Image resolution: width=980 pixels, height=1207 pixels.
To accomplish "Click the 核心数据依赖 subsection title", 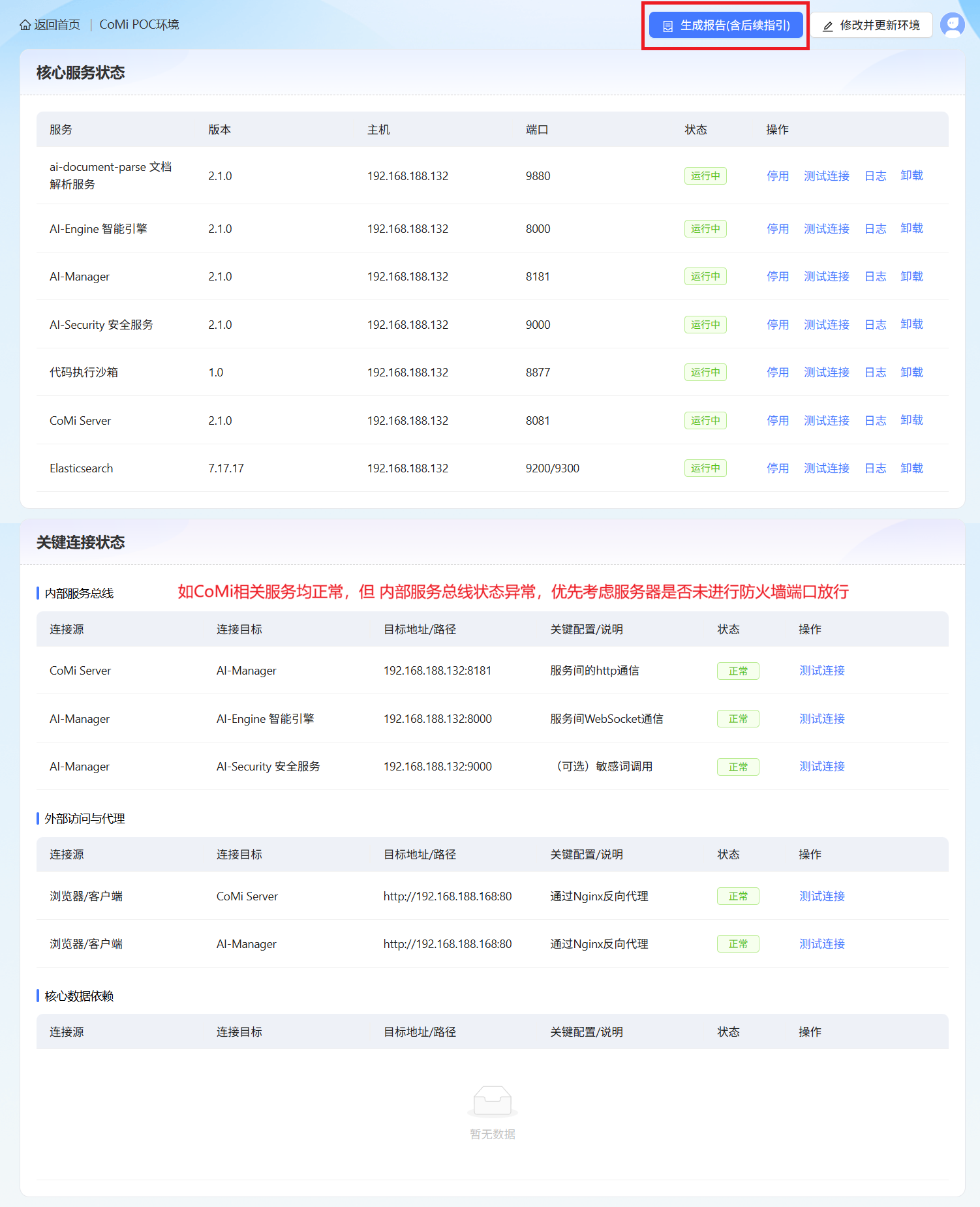I will 79,996.
